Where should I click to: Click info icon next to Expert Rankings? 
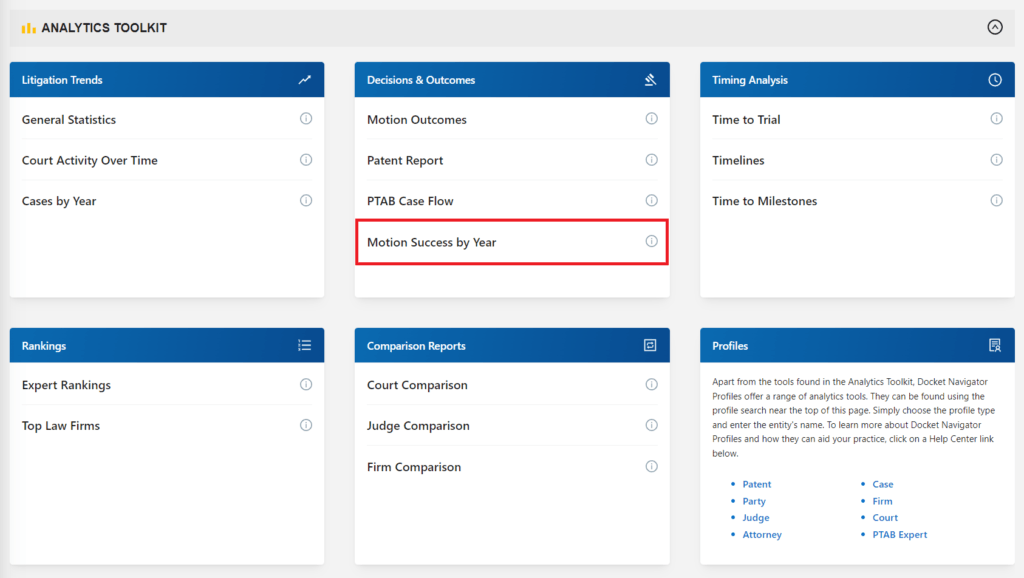click(x=306, y=385)
